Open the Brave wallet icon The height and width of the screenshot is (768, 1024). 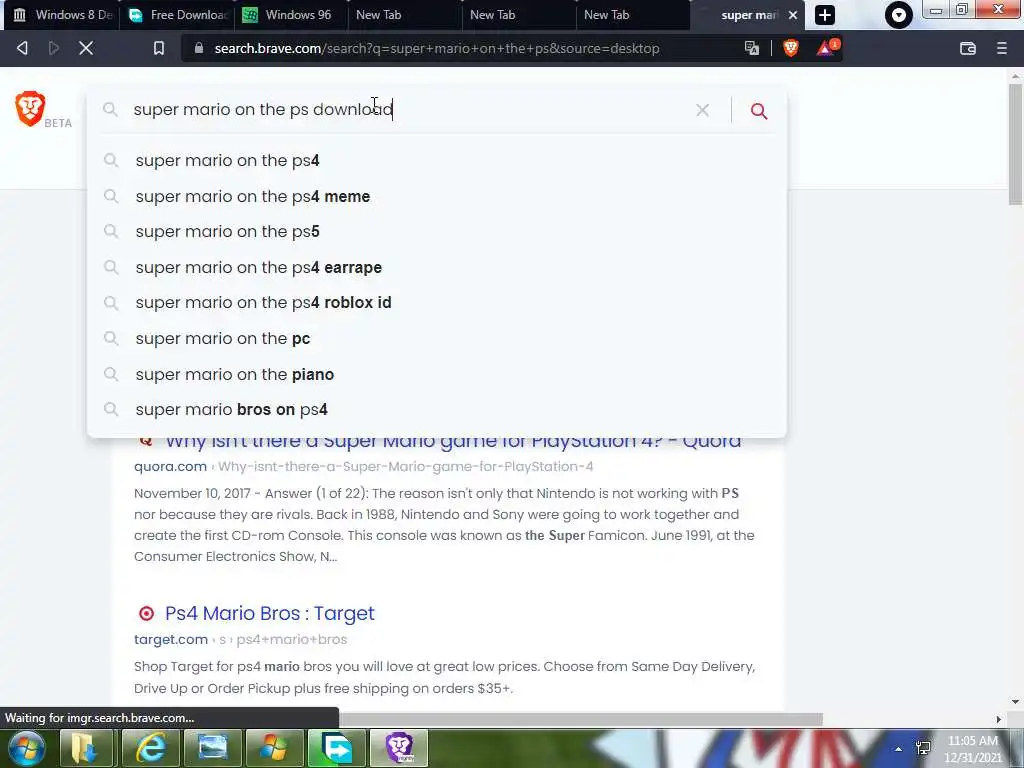[968, 48]
